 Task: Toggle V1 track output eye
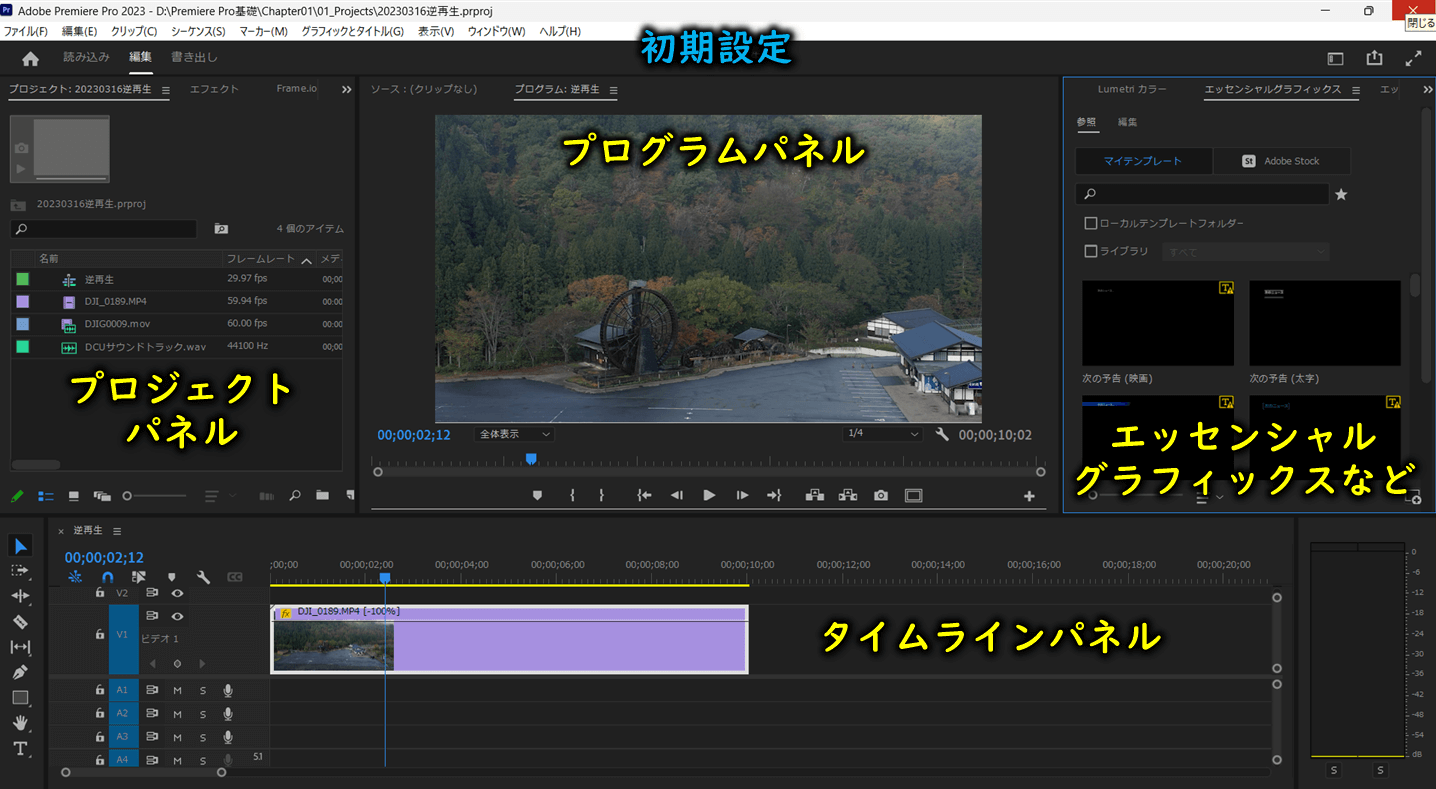click(177, 616)
